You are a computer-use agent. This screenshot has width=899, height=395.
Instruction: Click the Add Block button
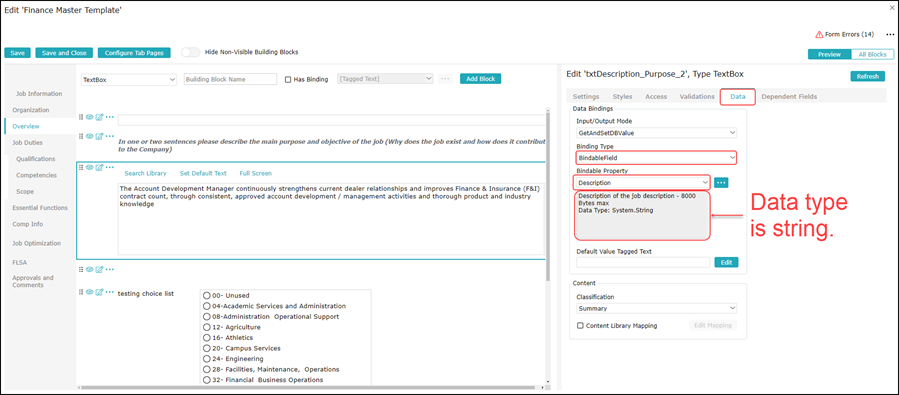[480, 79]
